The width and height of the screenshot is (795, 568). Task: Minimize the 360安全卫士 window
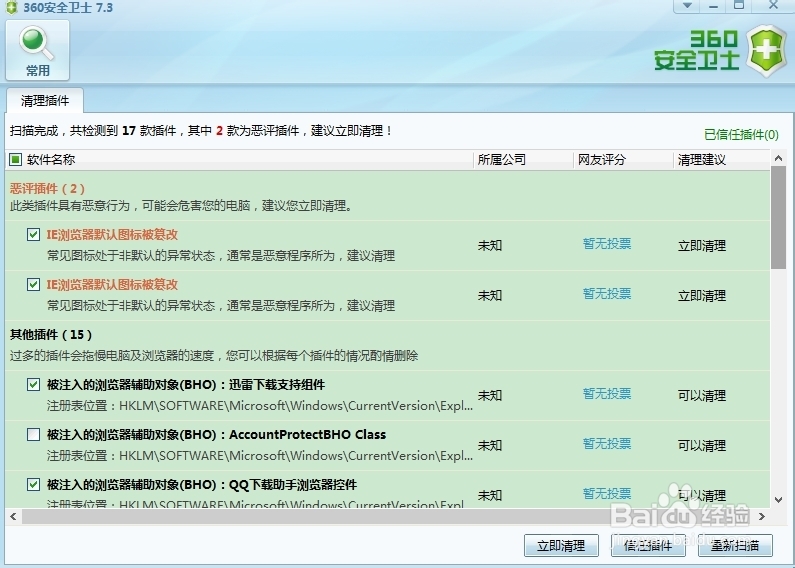tap(713, 6)
